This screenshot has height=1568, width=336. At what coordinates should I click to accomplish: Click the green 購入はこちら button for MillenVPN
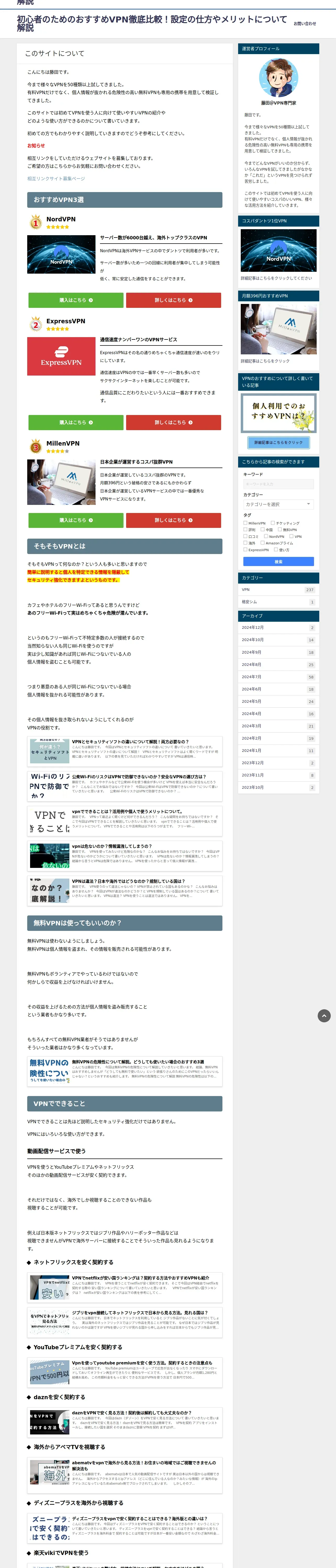tap(76, 520)
